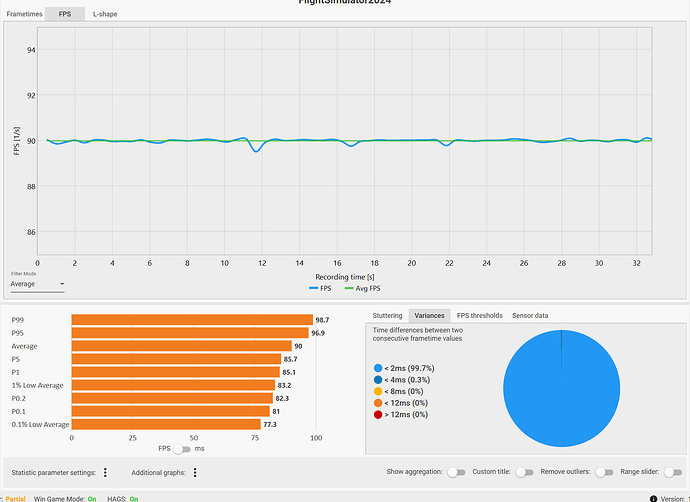Viewport: 690px width, 502px height.
Task: Click the < 2ms (99.7%) legend dot
Action: point(378,368)
